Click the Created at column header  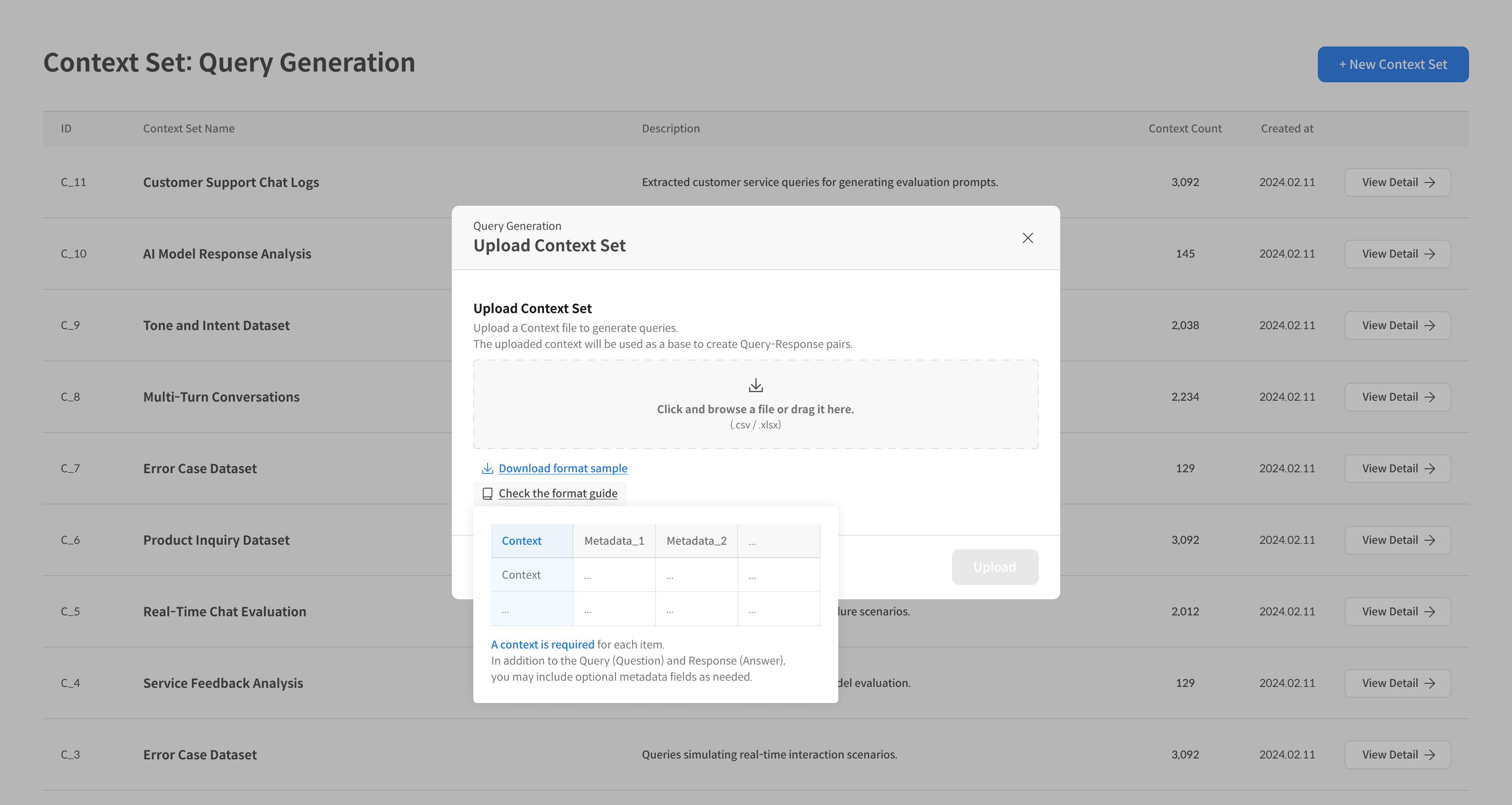[1287, 128]
